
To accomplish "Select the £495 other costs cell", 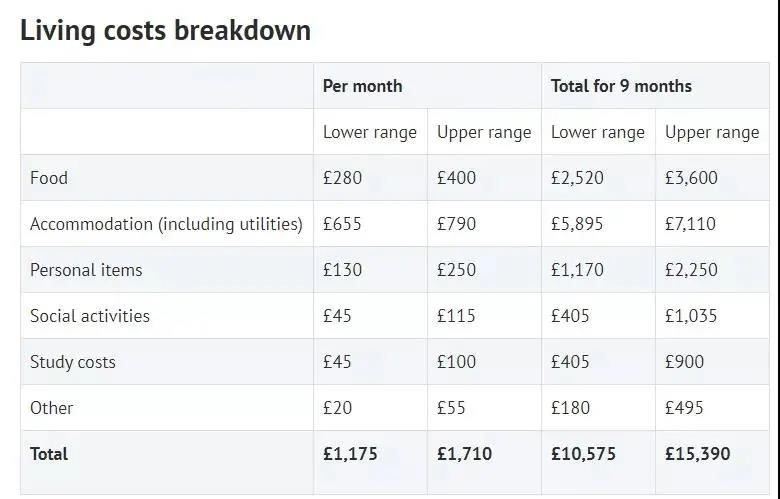I will (x=684, y=408).
